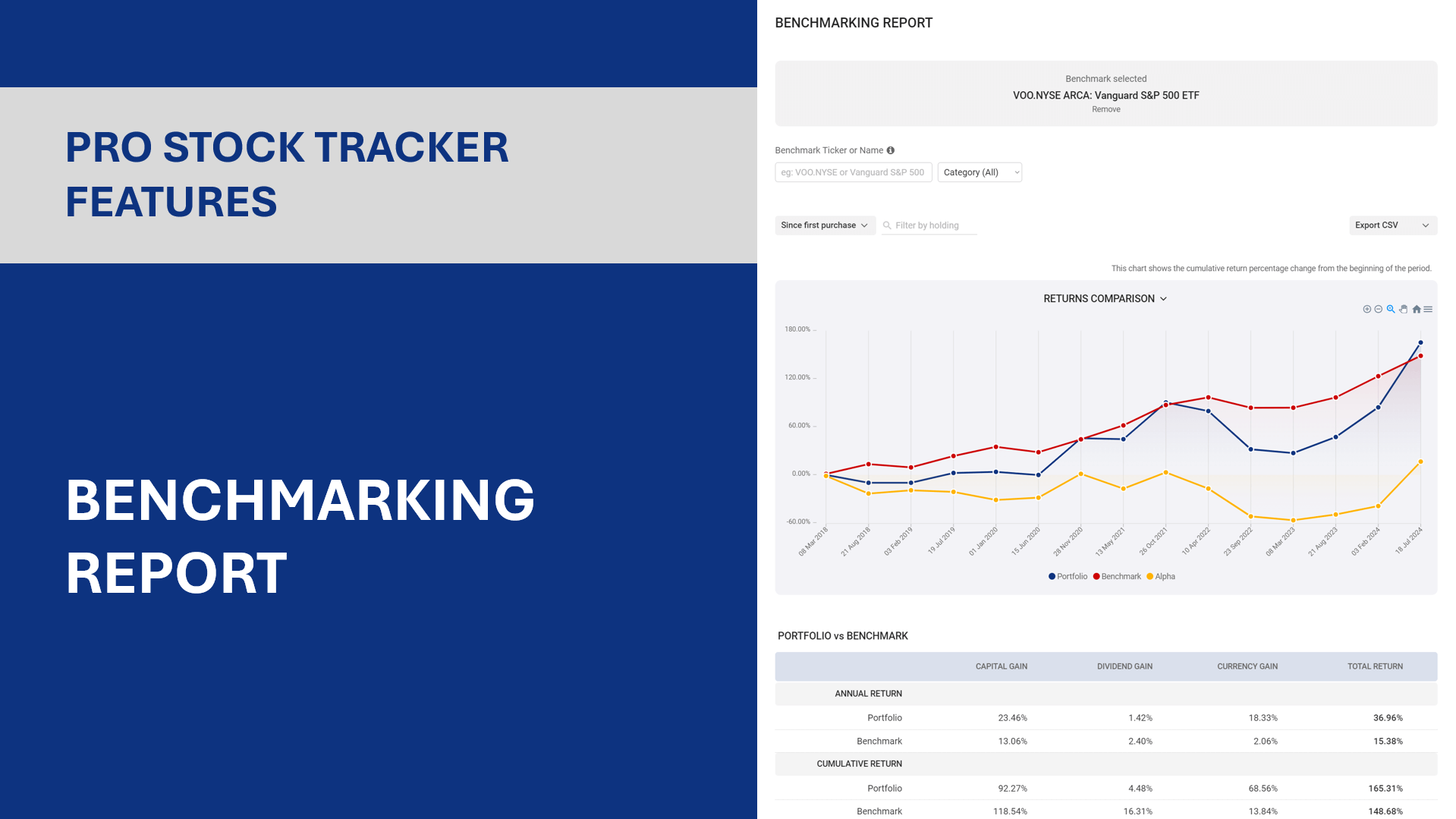Select the CUMULATIVE RETURN section header
Screen dimensions: 1456x819
point(859,764)
